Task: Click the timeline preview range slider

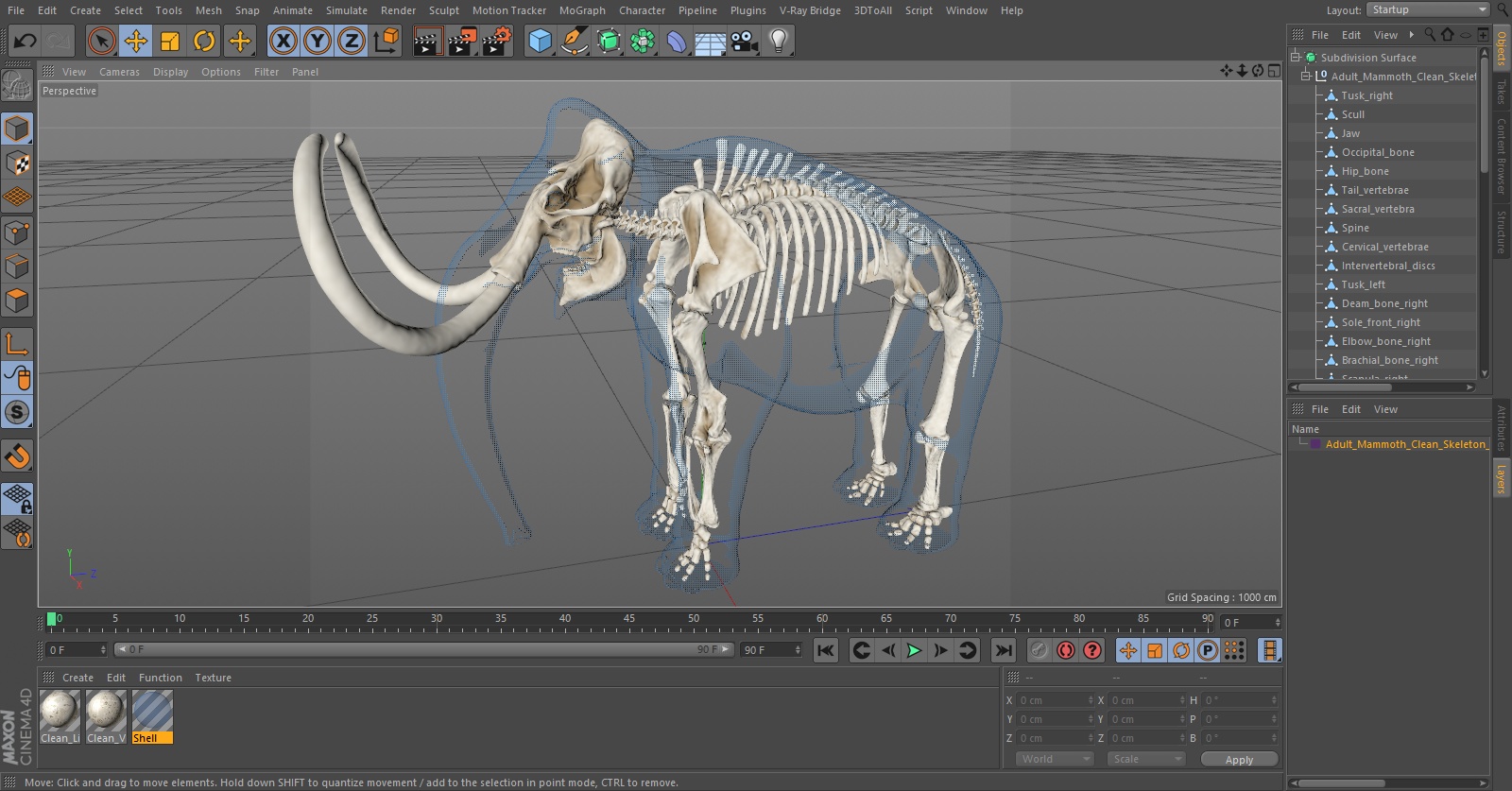Action: (423, 649)
